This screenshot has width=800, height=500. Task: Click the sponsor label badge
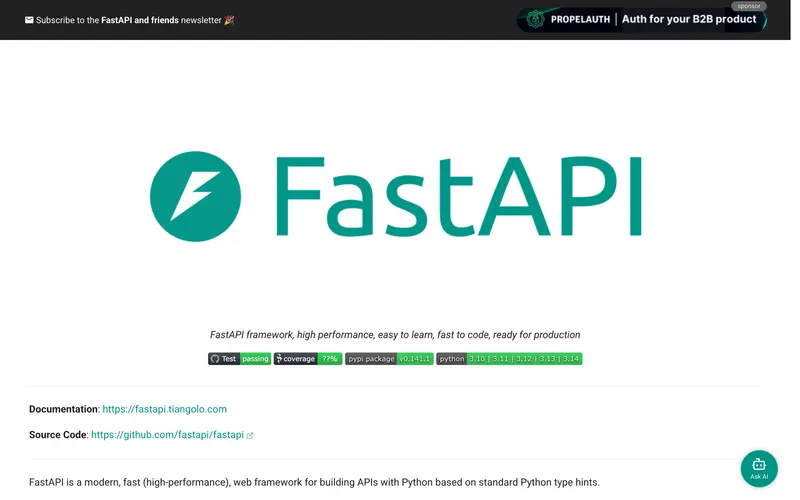[748, 6]
